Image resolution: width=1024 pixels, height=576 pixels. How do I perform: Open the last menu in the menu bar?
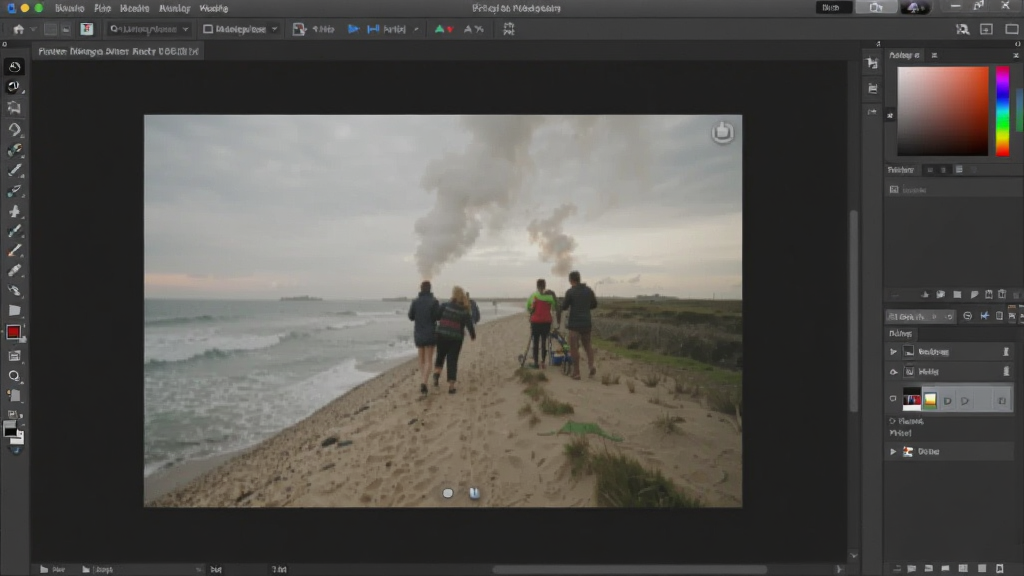tap(214, 8)
